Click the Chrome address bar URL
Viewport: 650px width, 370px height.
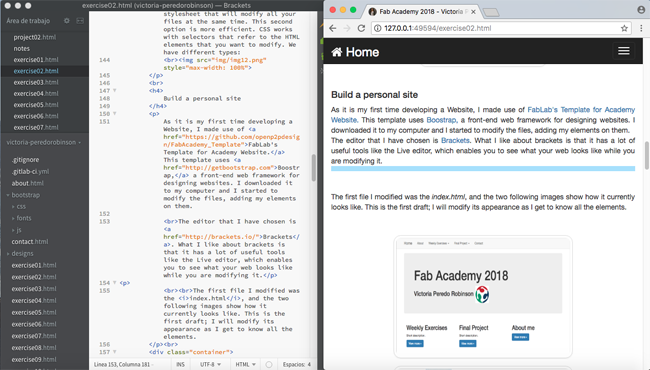tap(438, 28)
